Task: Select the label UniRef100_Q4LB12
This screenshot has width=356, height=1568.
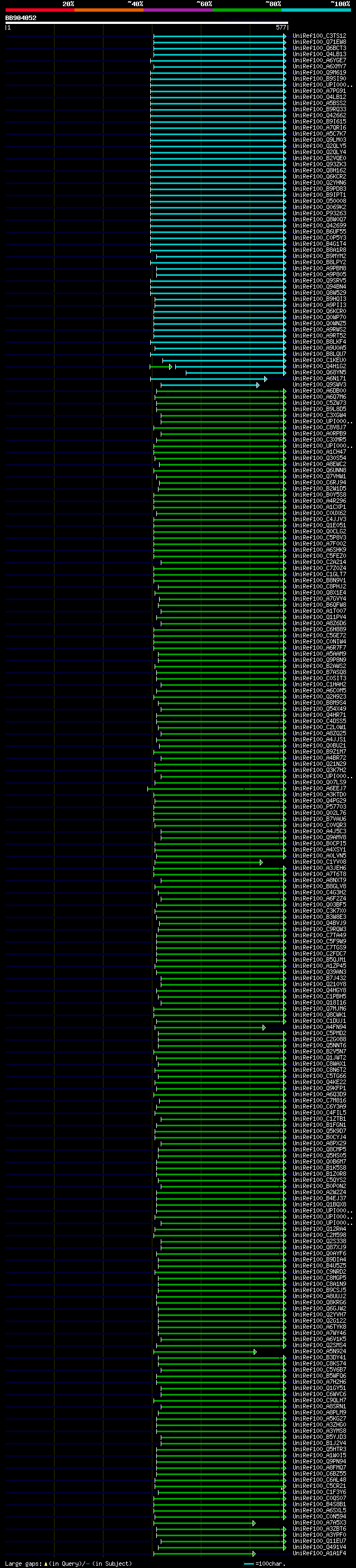Action: coord(319,97)
